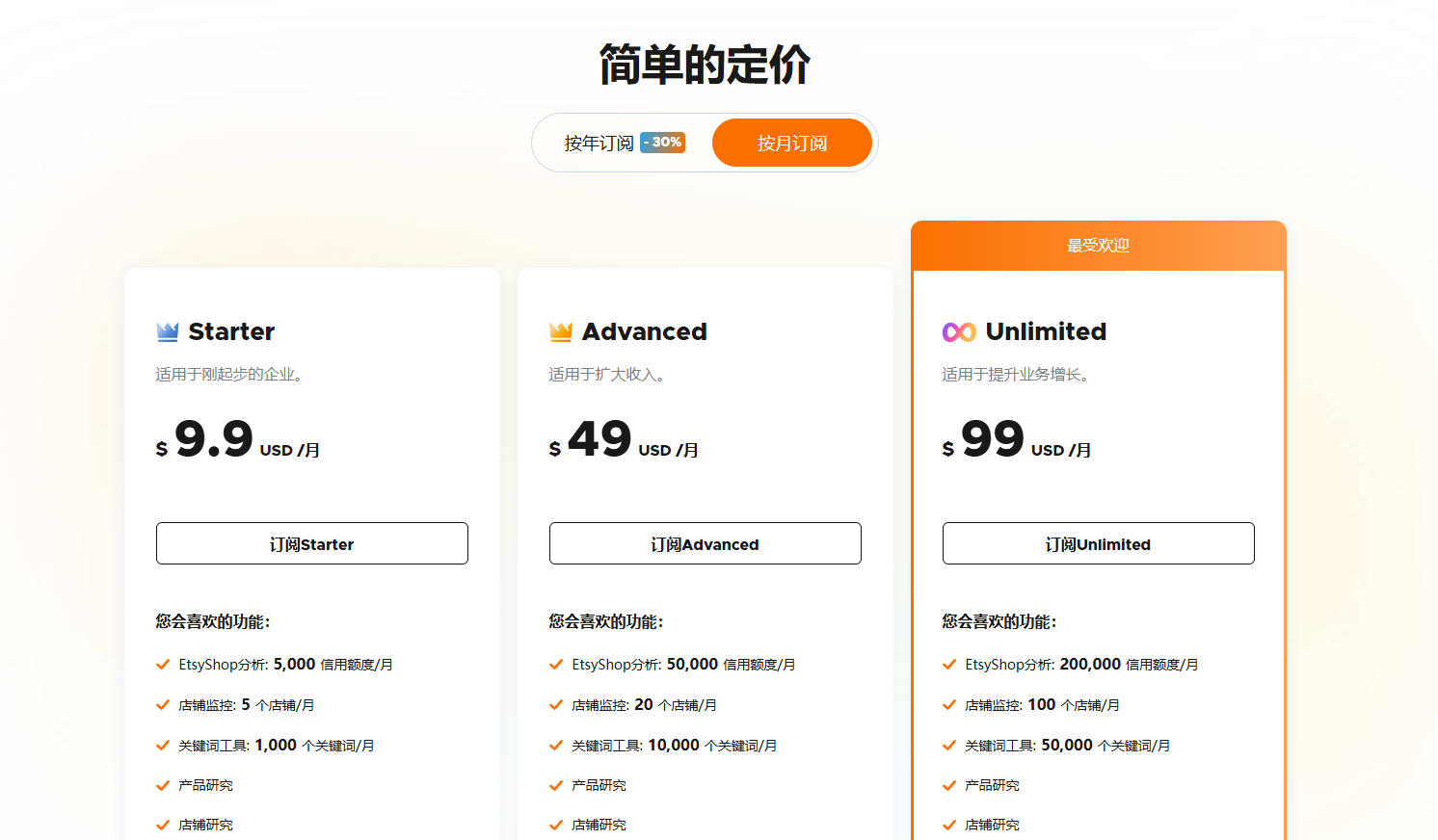Click 店铺研究 text in Unlimited card
Viewport: 1438px width, 840px height.
tap(992, 826)
